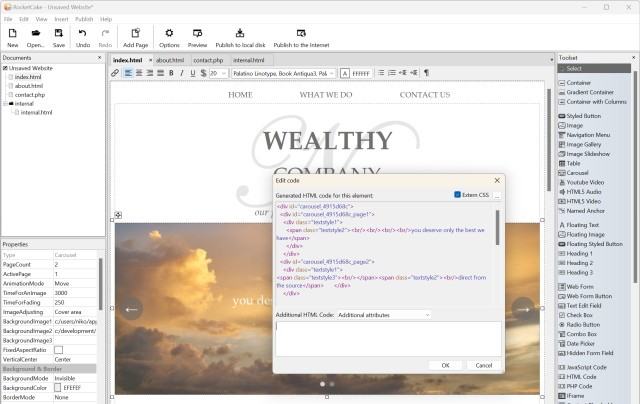Open the Options gear icon

(x=169, y=37)
